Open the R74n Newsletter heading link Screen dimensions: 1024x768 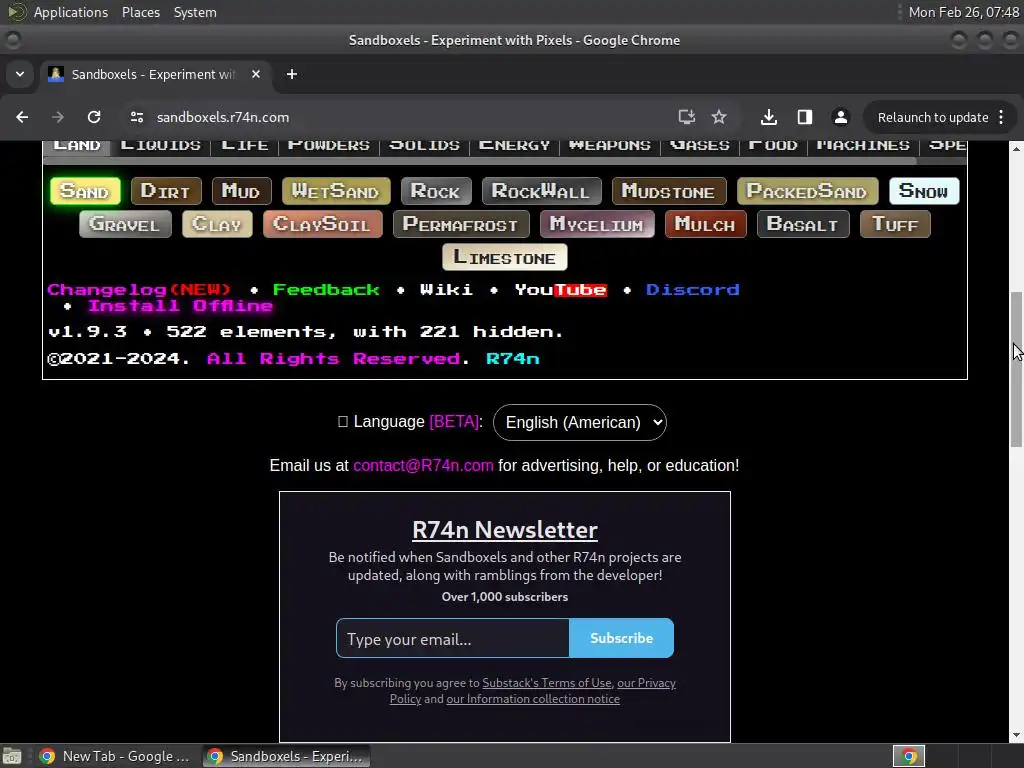pyautogui.click(x=505, y=530)
